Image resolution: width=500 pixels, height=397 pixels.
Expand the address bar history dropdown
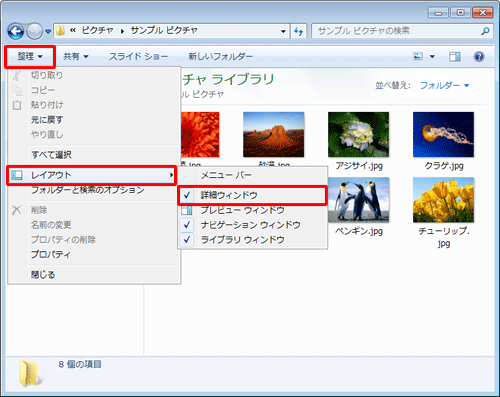coord(283,31)
